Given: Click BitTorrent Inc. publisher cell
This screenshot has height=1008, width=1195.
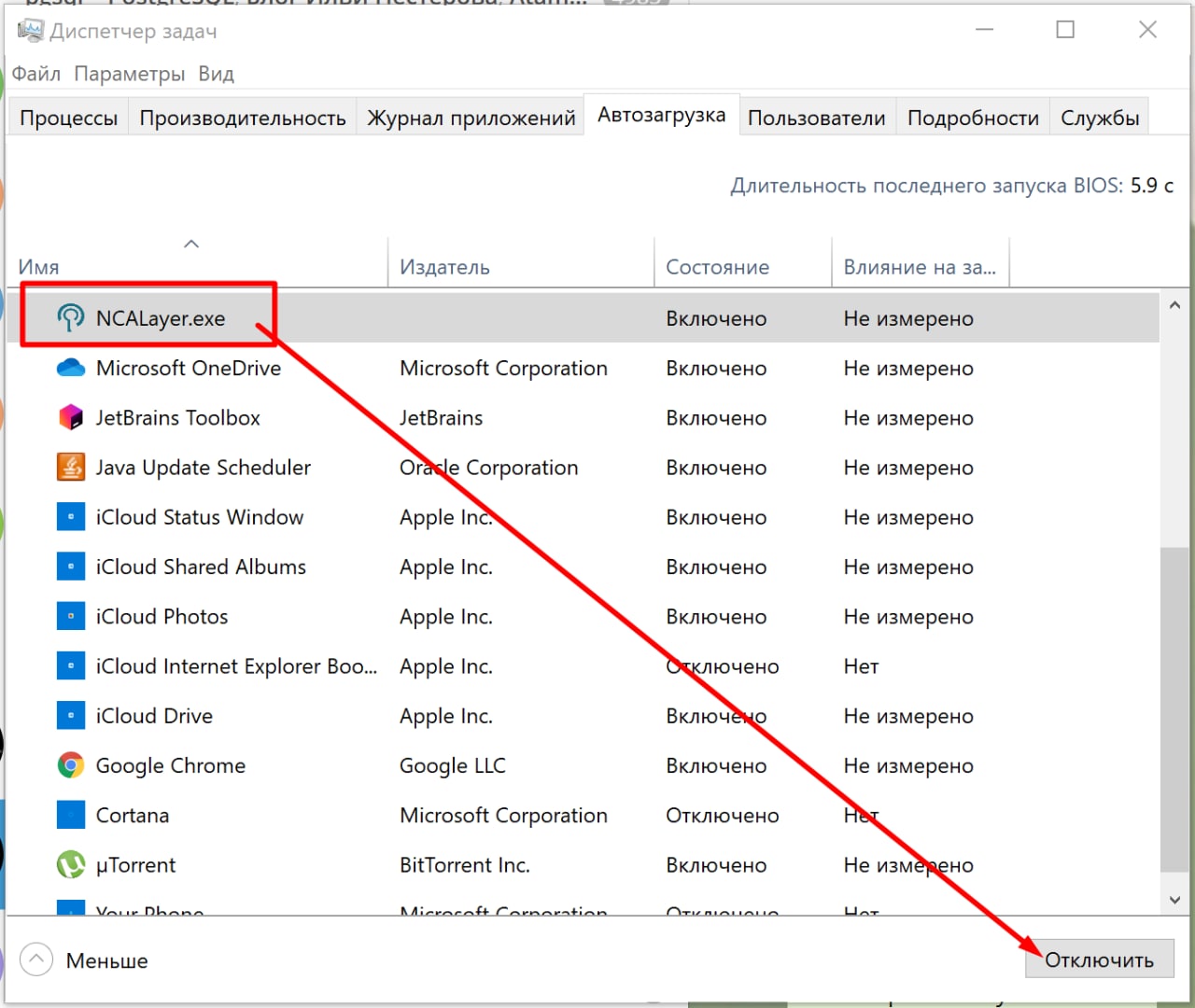Looking at the screenshot, I should [465, 864].
